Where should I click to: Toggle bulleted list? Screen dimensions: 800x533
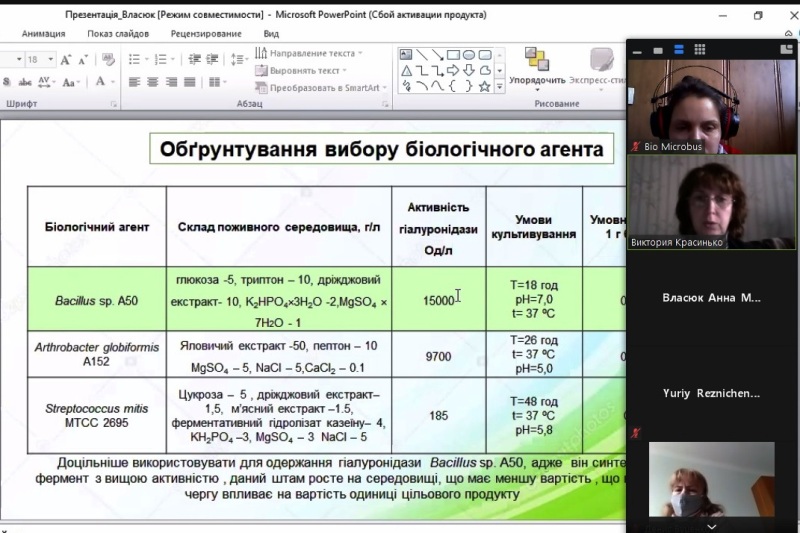pos(134,60)
